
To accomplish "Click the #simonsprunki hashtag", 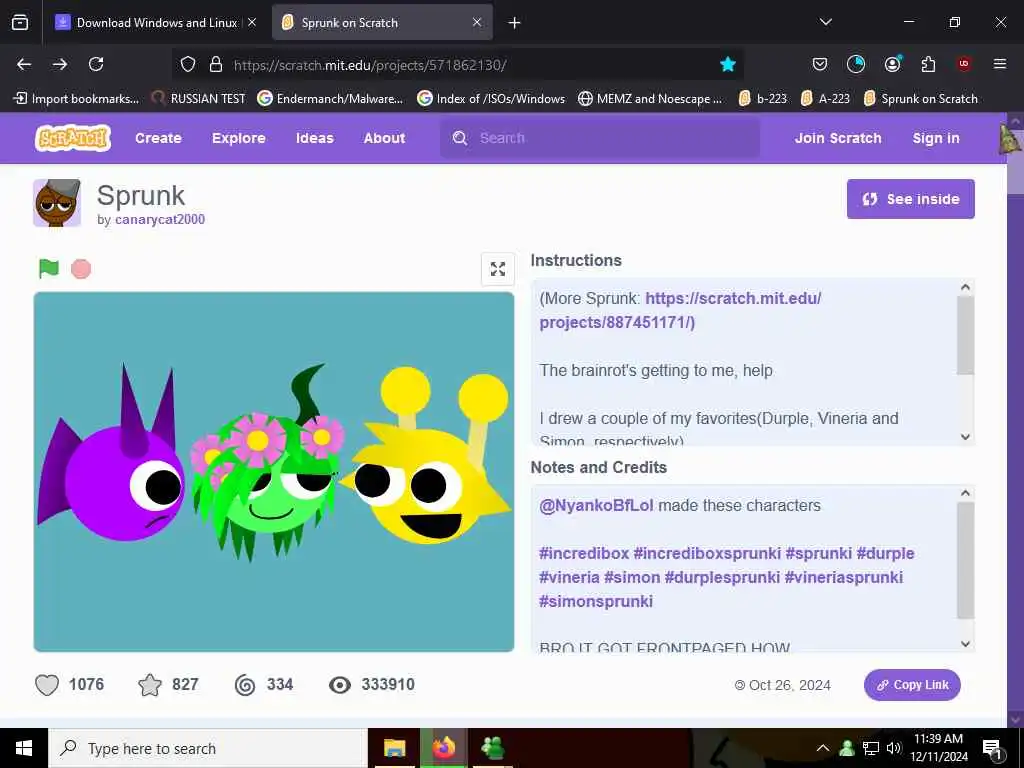I will coord(596,601).
